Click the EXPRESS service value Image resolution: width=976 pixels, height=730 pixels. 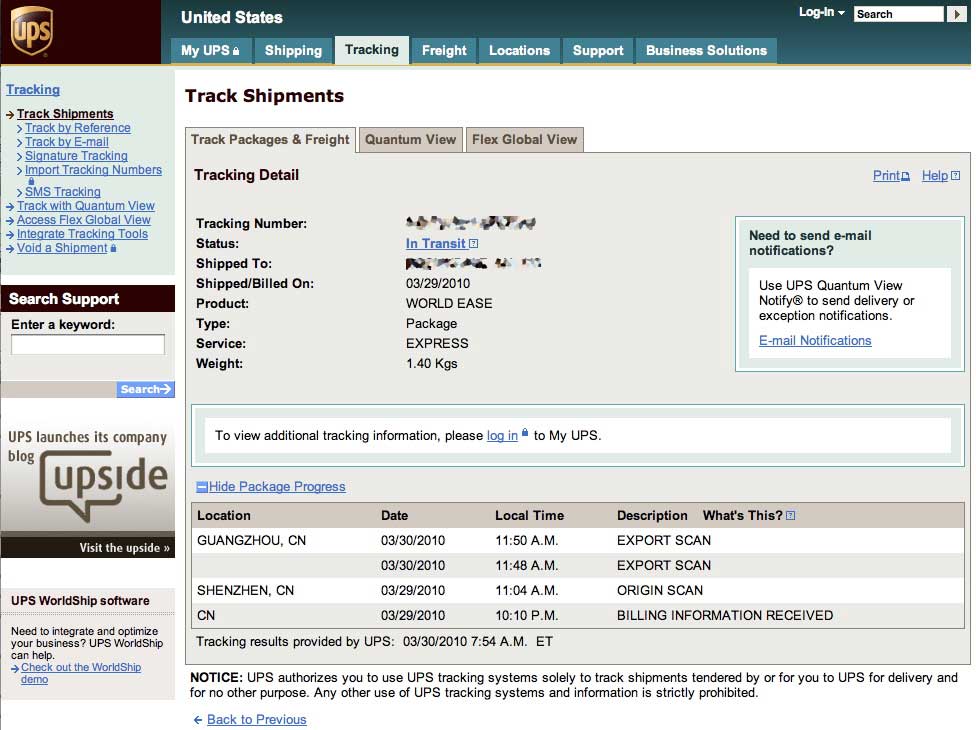point(437,344)
